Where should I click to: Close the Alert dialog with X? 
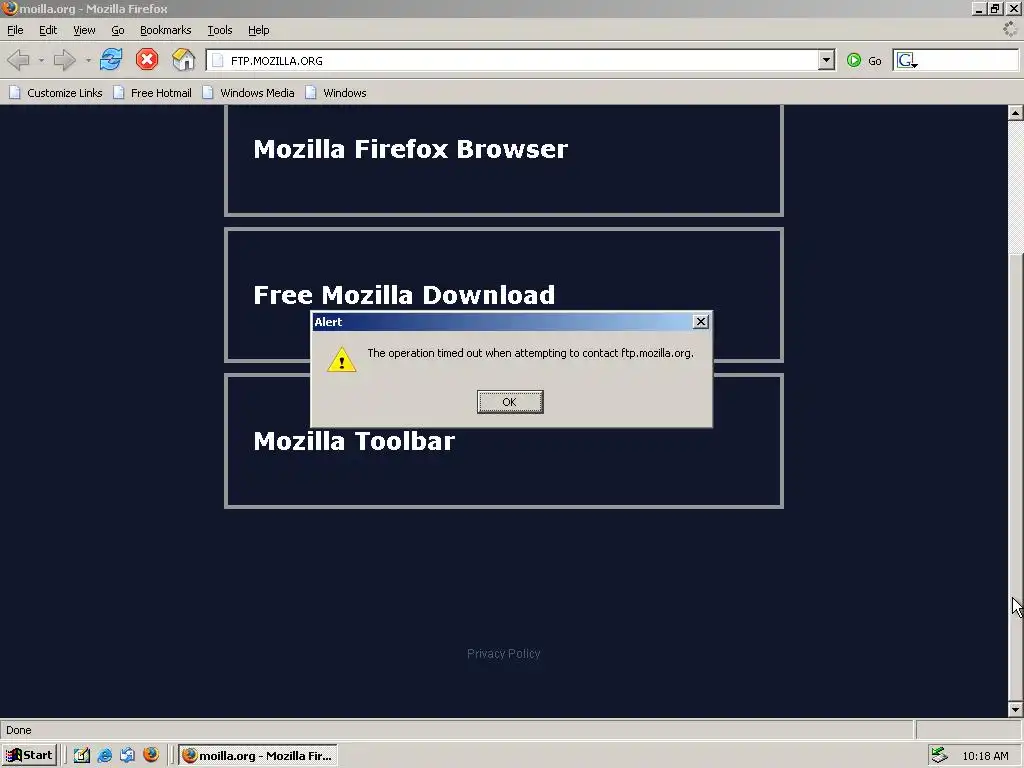(x=701, y=321)
